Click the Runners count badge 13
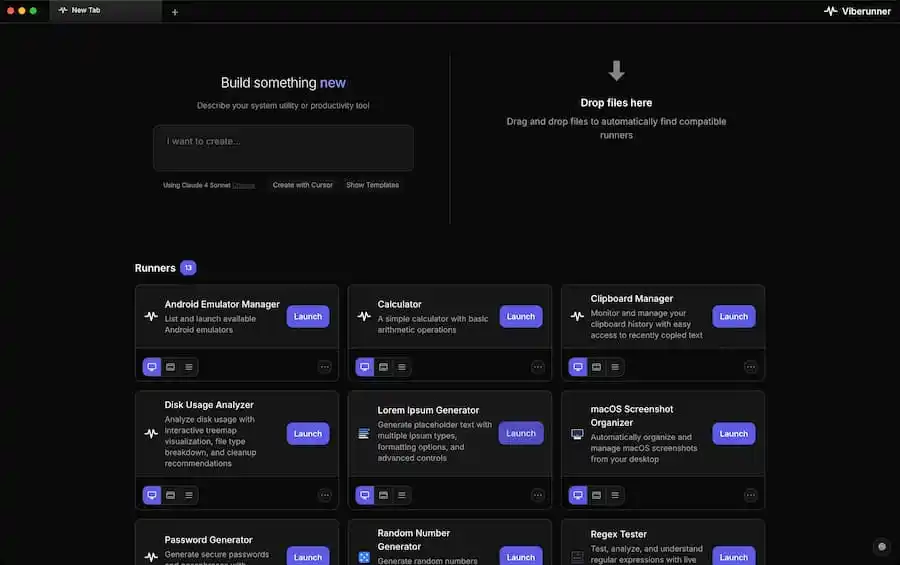The width and height of the screenshot is (900, 565). [x=188, y=268]
